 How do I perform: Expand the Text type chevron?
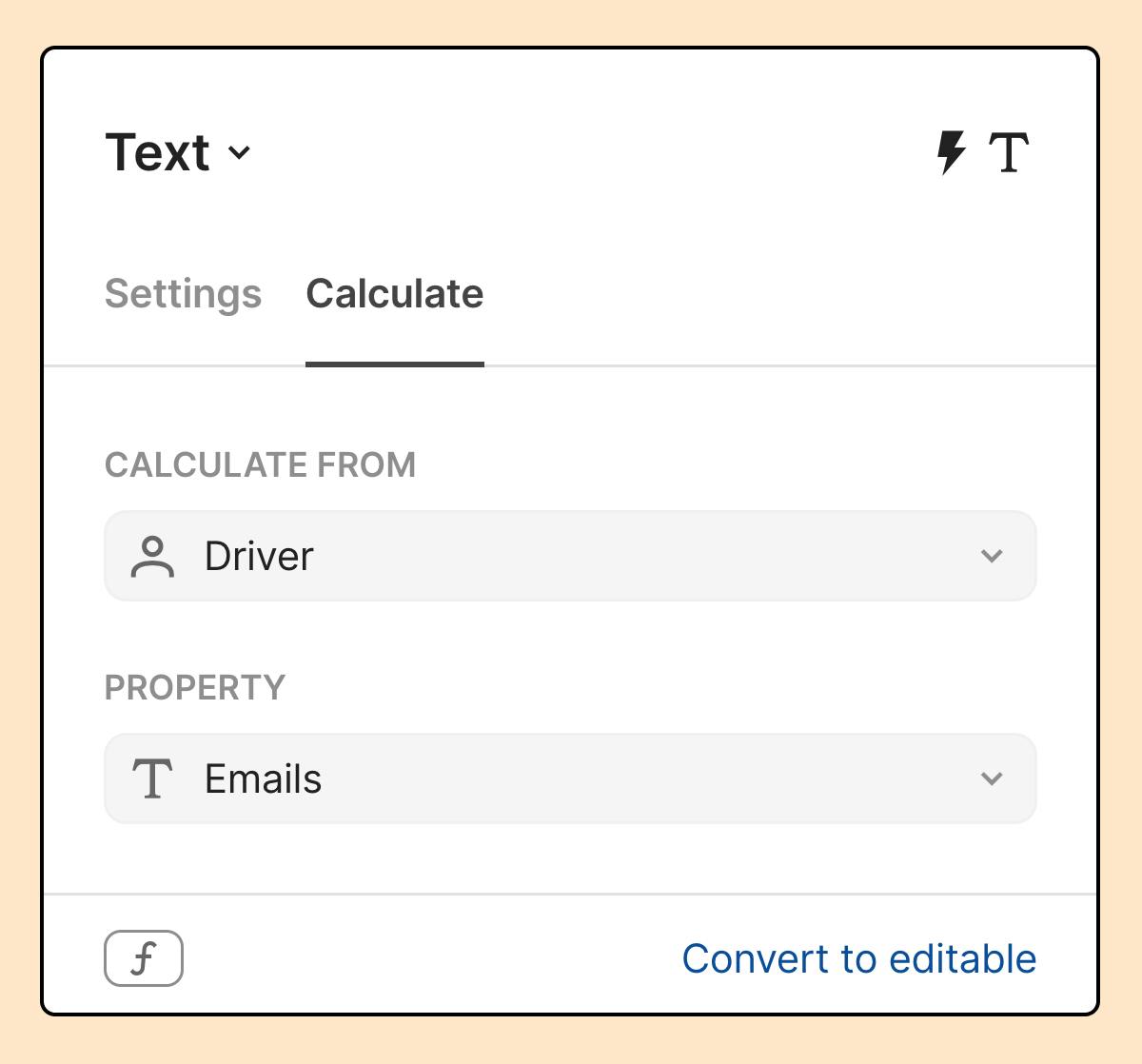pos(240,152)
